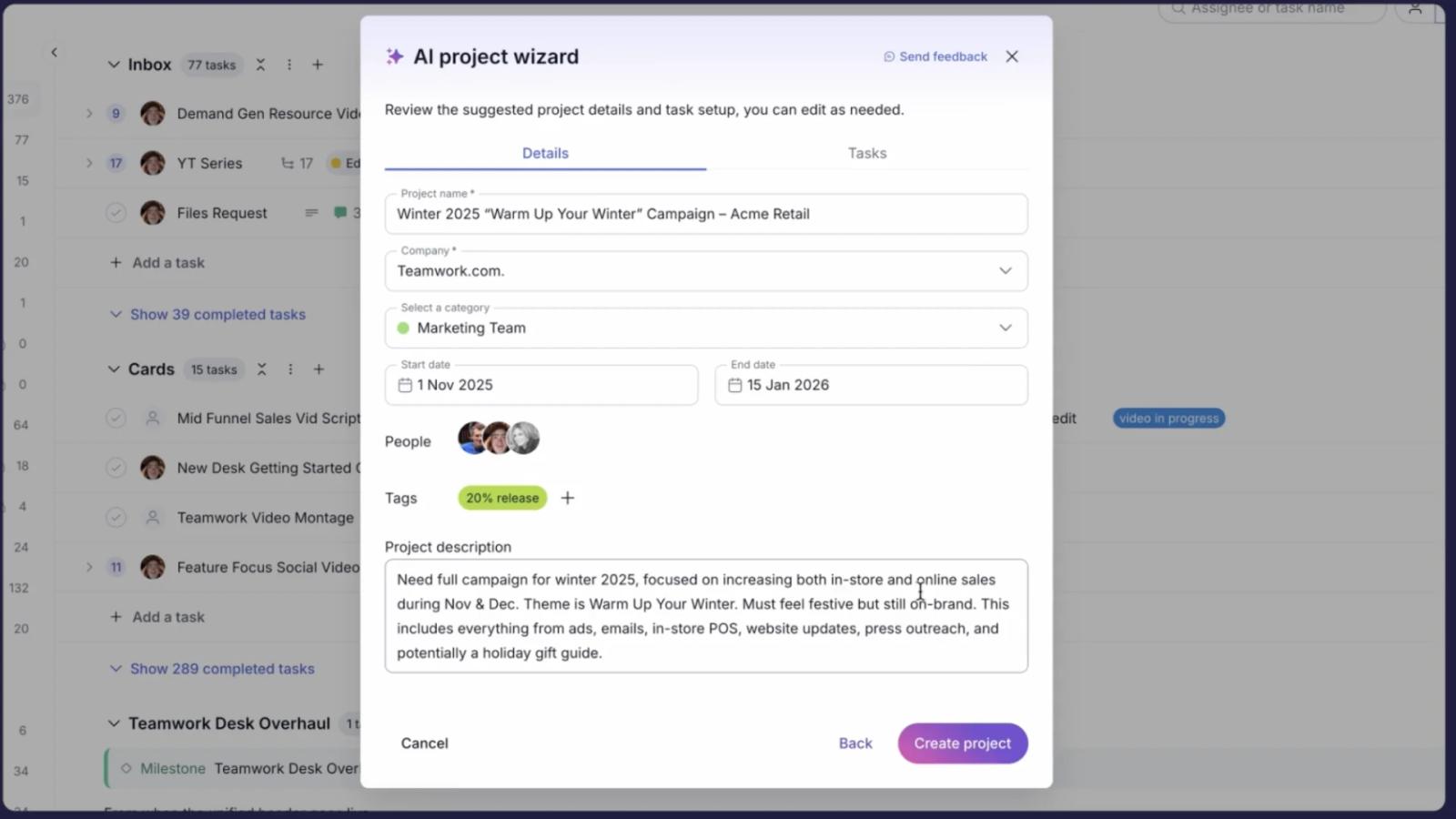Mark Files Request task complete
The image size is (1456, 819).
tap(116, 213)
